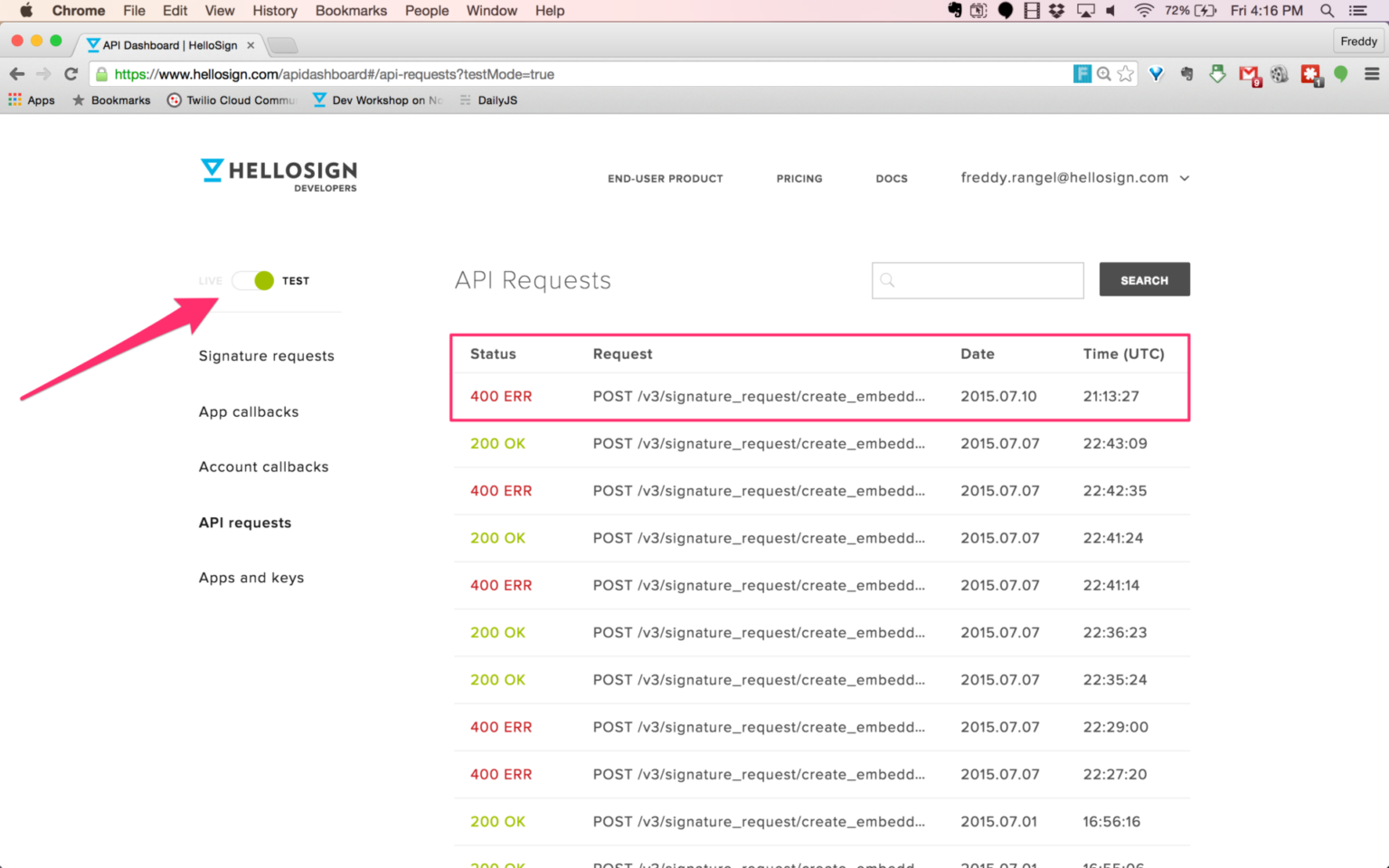Open the Bookmarks menu in menu bar
The width and height of the screenshot is (1389, 868).
(351, 11)
